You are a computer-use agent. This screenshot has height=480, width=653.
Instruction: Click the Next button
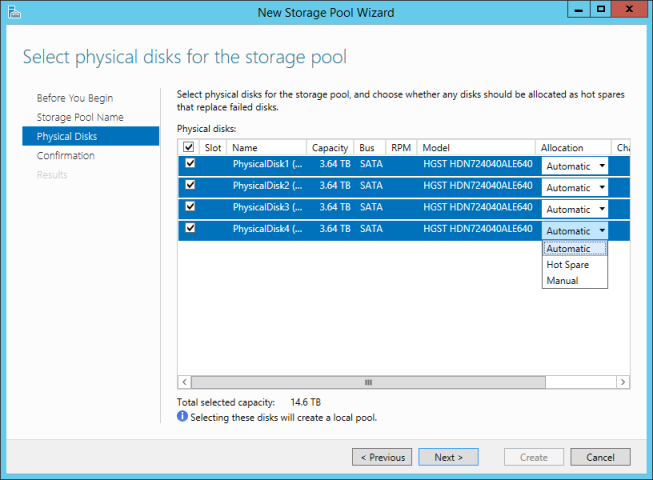[449, 457]
